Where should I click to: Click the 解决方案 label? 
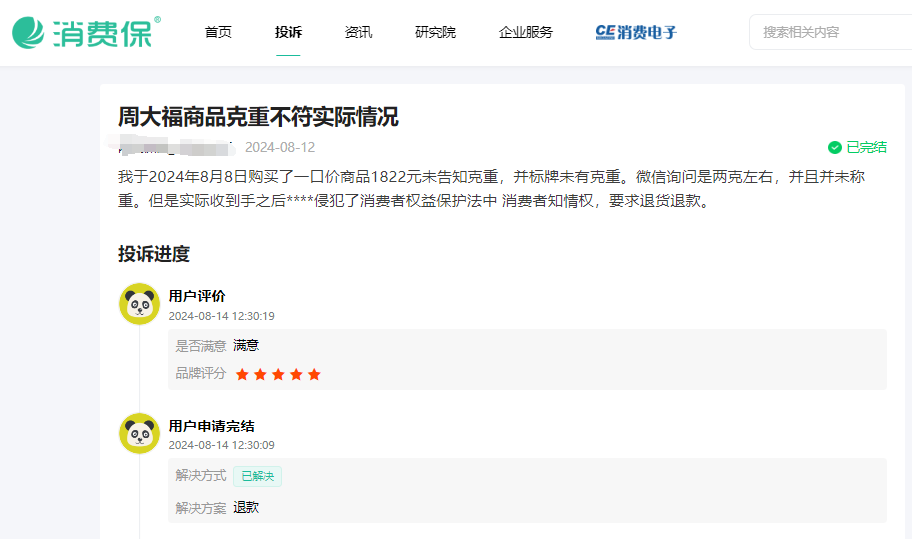(201, 508)
